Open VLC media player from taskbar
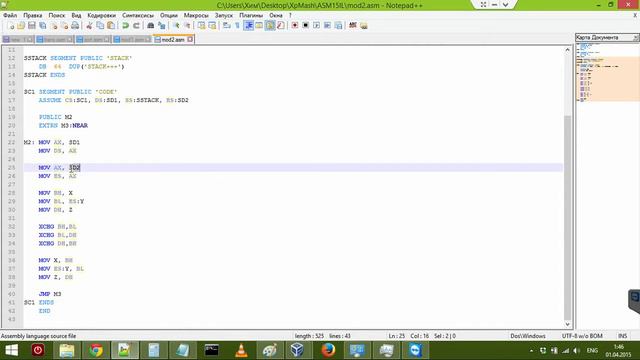Image resolution: width=640 pixels, height=360 pixels. (241, 350)
